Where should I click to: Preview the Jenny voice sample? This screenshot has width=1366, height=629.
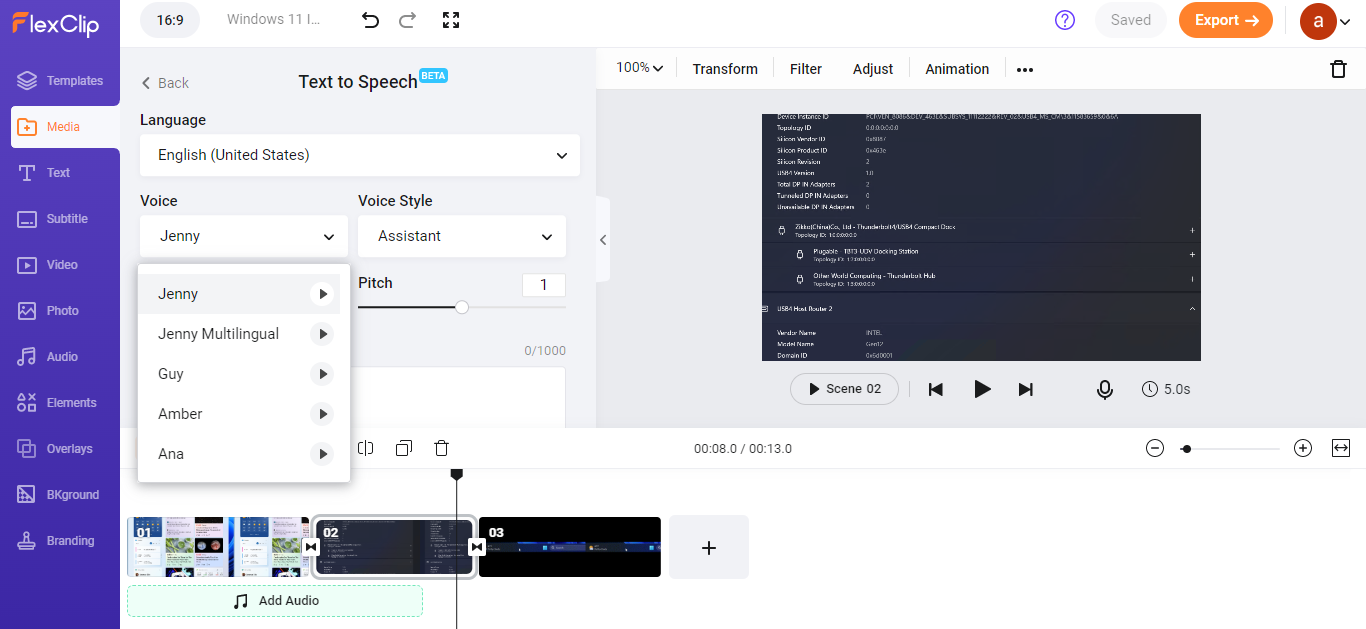321,294
